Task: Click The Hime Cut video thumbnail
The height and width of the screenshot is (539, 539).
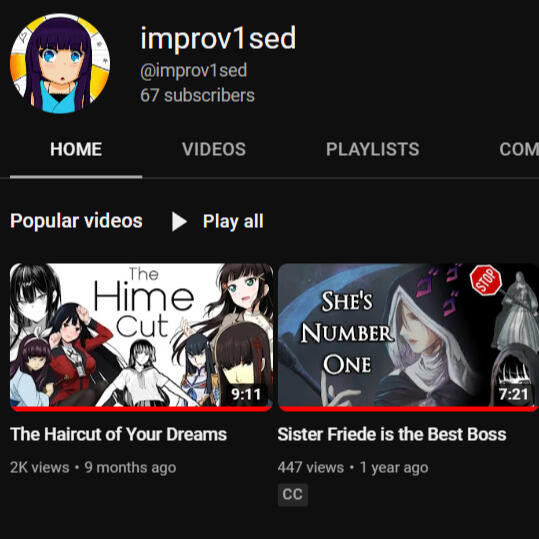Action: (x=141, y=335)
